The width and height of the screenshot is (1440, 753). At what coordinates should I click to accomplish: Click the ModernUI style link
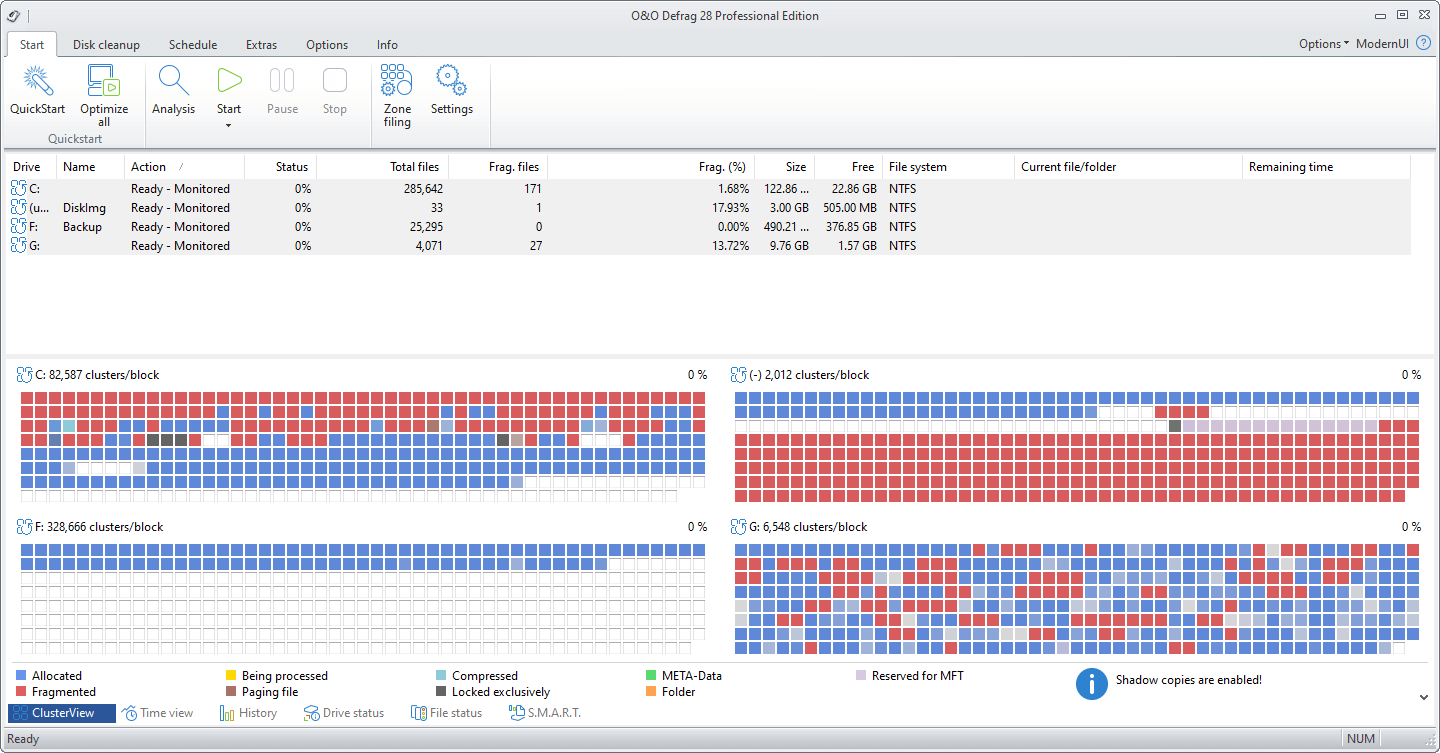point(1383,44)
